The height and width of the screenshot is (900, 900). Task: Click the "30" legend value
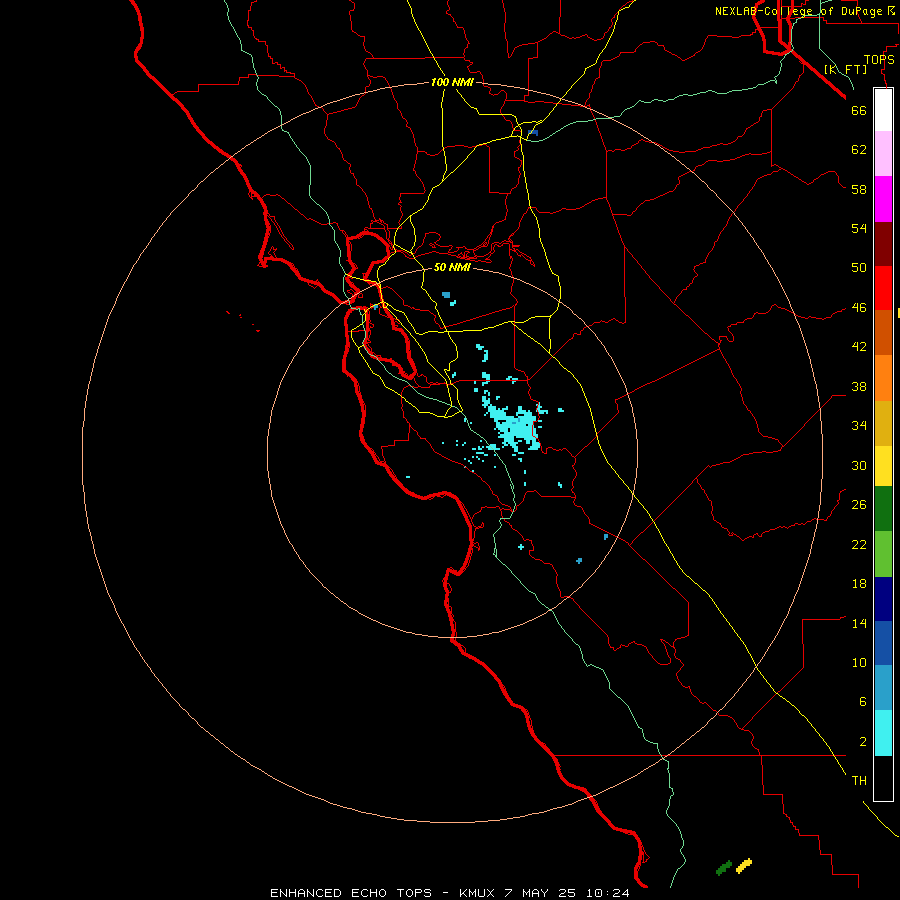click(x=859, y=465)
